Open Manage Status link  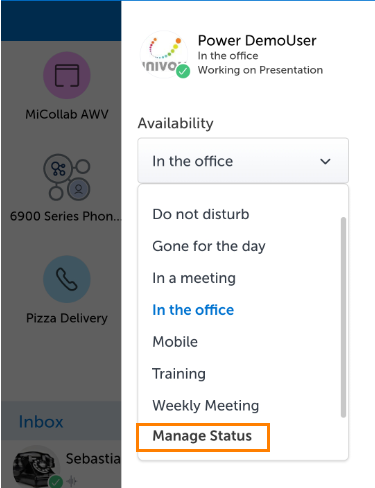point(202,436)
